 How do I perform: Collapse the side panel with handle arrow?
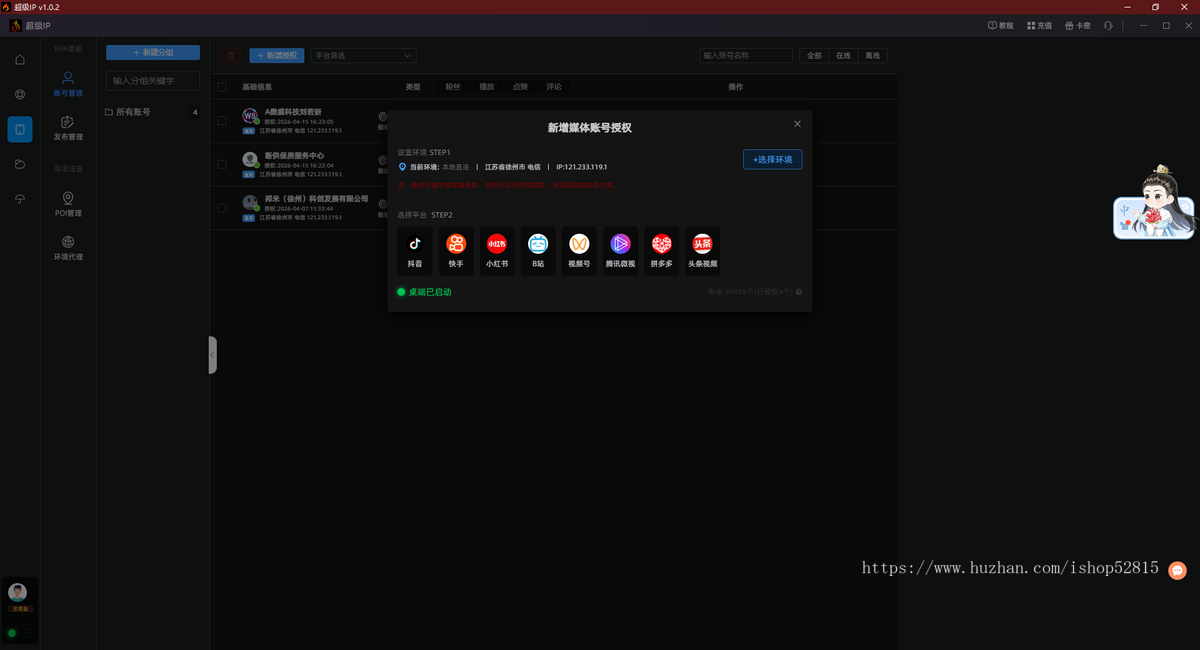click(x=213, y=355)
